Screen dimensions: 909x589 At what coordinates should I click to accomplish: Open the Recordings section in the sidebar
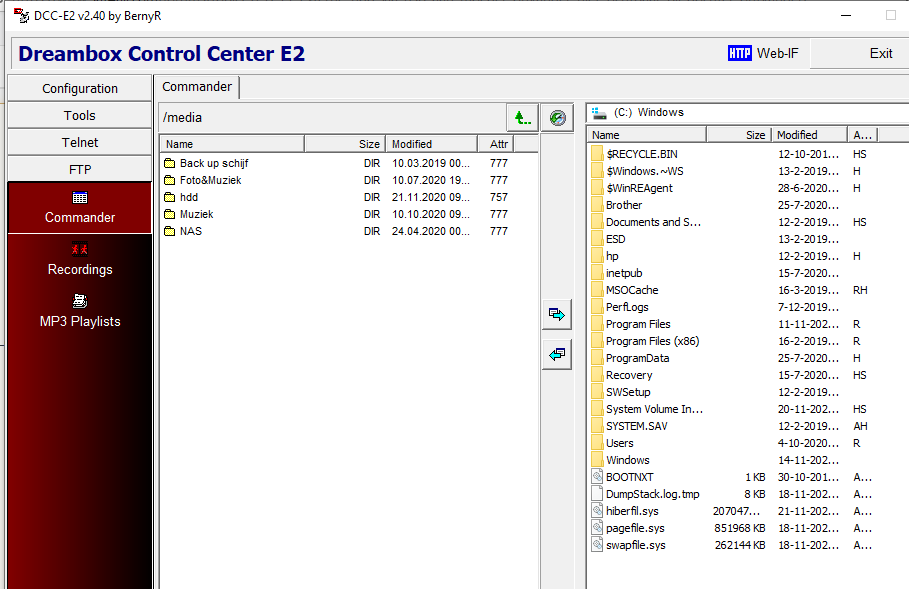(80, 260)
